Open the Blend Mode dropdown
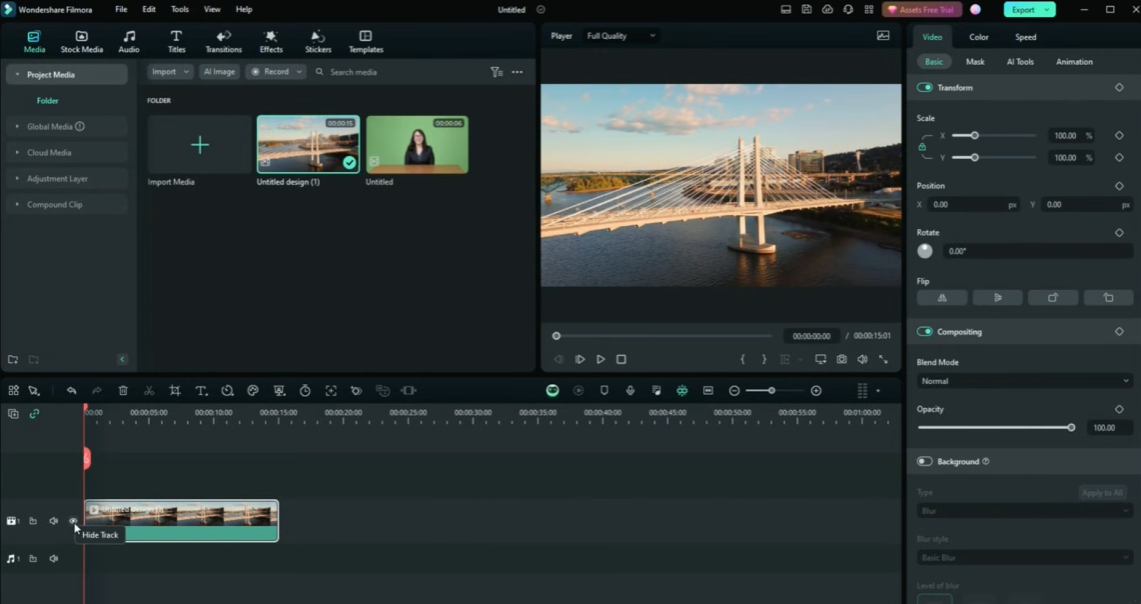This screenshot has width=1141, height=604. (x=1024, y=381)
